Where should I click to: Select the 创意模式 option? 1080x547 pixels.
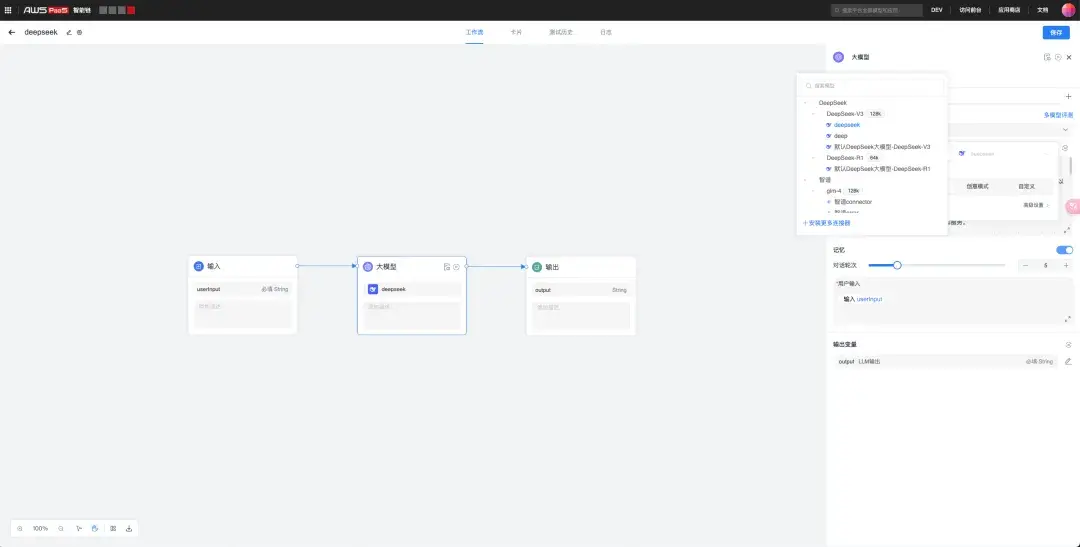pos(977,186)
